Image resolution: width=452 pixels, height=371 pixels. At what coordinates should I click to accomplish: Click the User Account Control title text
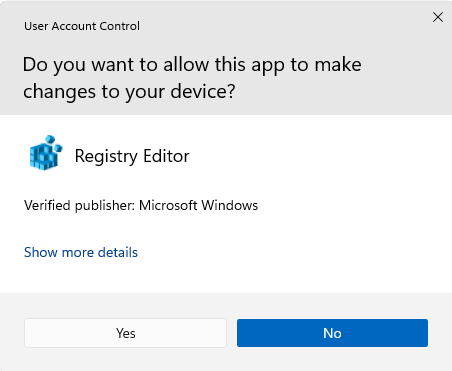coord(82,26)
